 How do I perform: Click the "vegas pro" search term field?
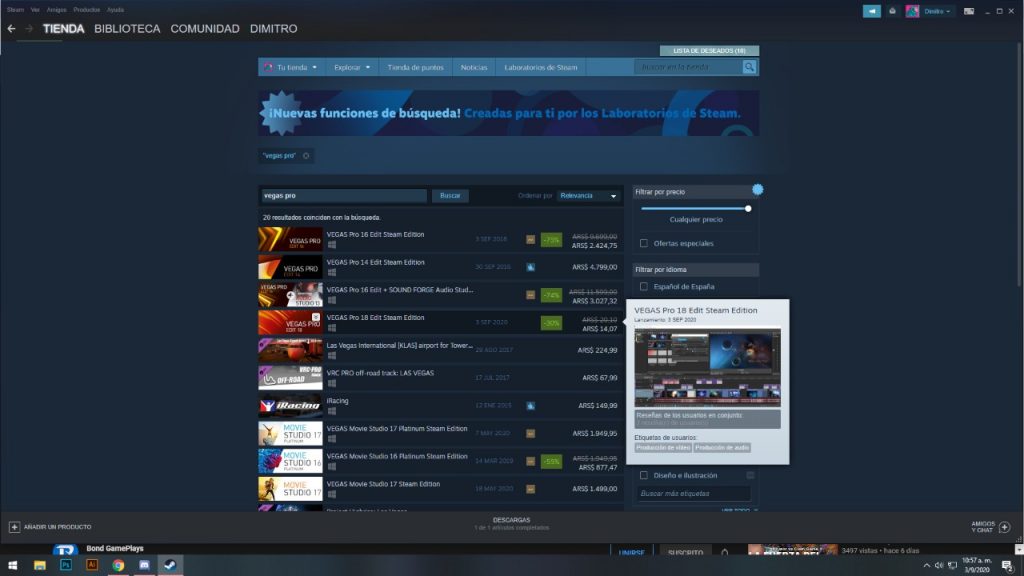tap(343, 196)
